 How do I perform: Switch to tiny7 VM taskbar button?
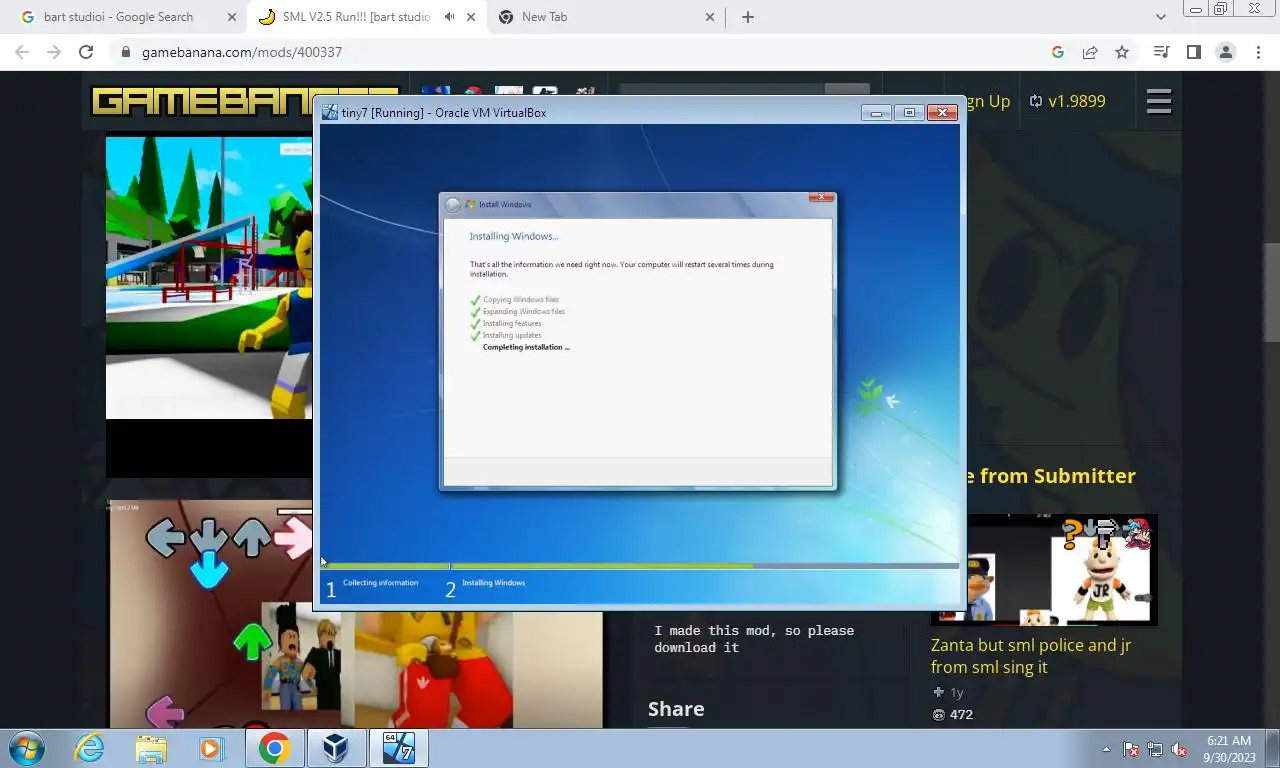coord(399,748)
